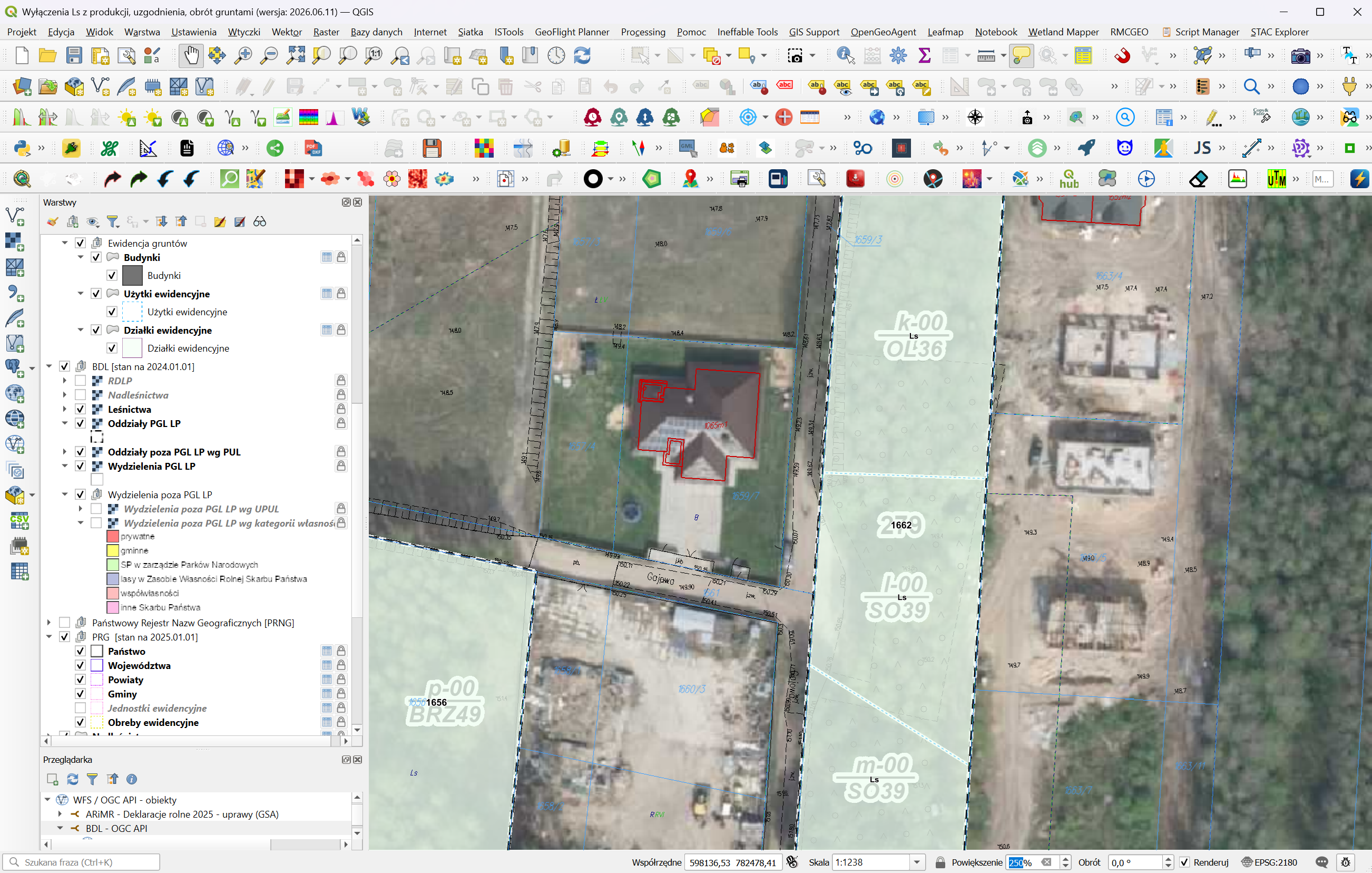
Task: Open the Warstwa menu
Action: point(142,32)
